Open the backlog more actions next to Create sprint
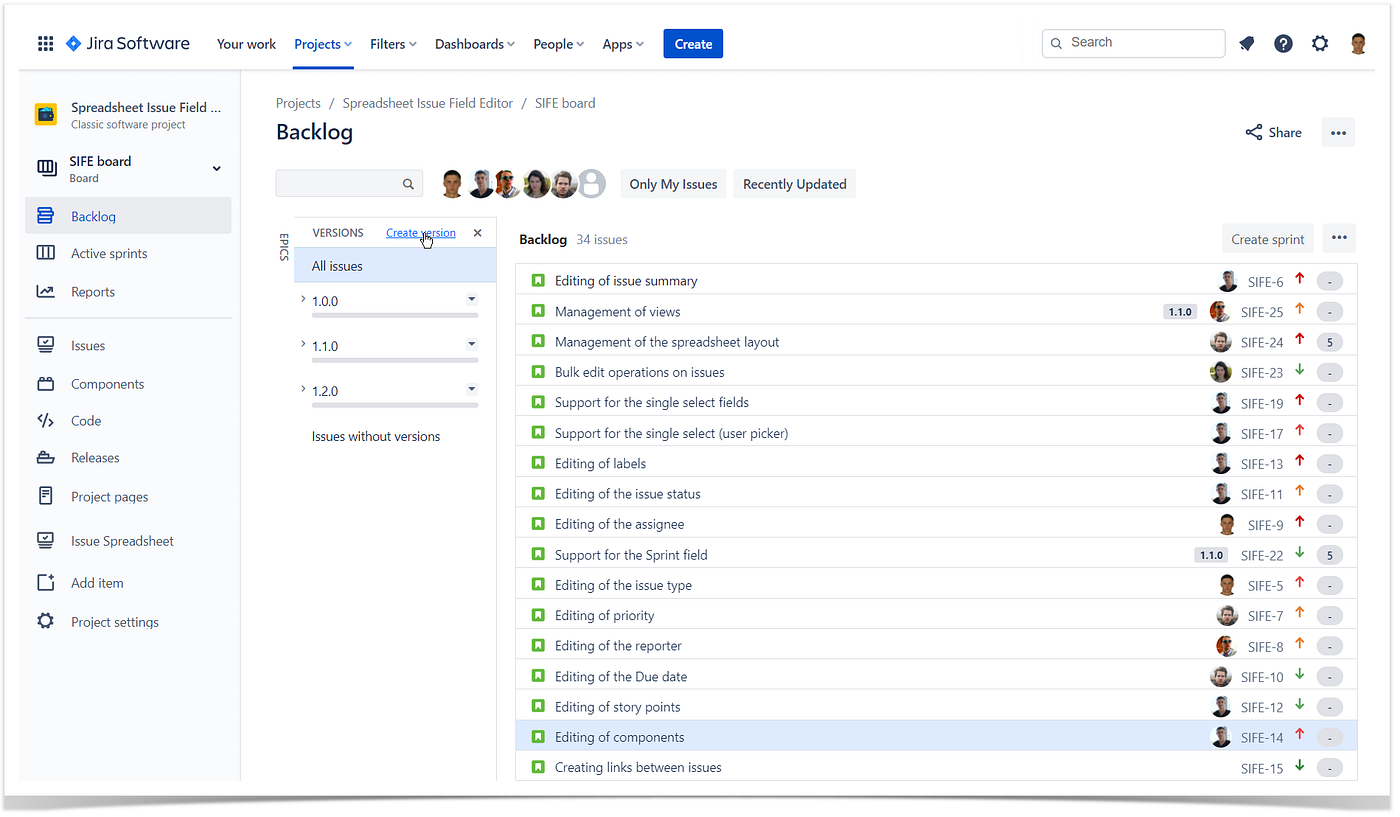Image resolution: width=1400 pixels, height=817 pixels. [1339, 238]
